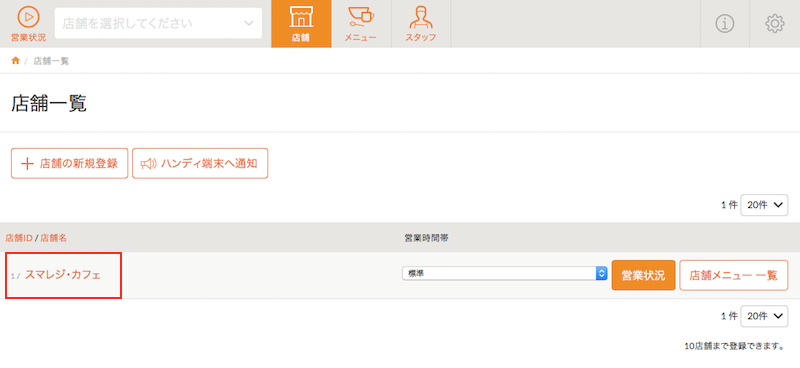Open 店舗メニュー一覧 for スマレジ・カフェ
The height and width of the screenshot is (368, 800).
[734, 275]
